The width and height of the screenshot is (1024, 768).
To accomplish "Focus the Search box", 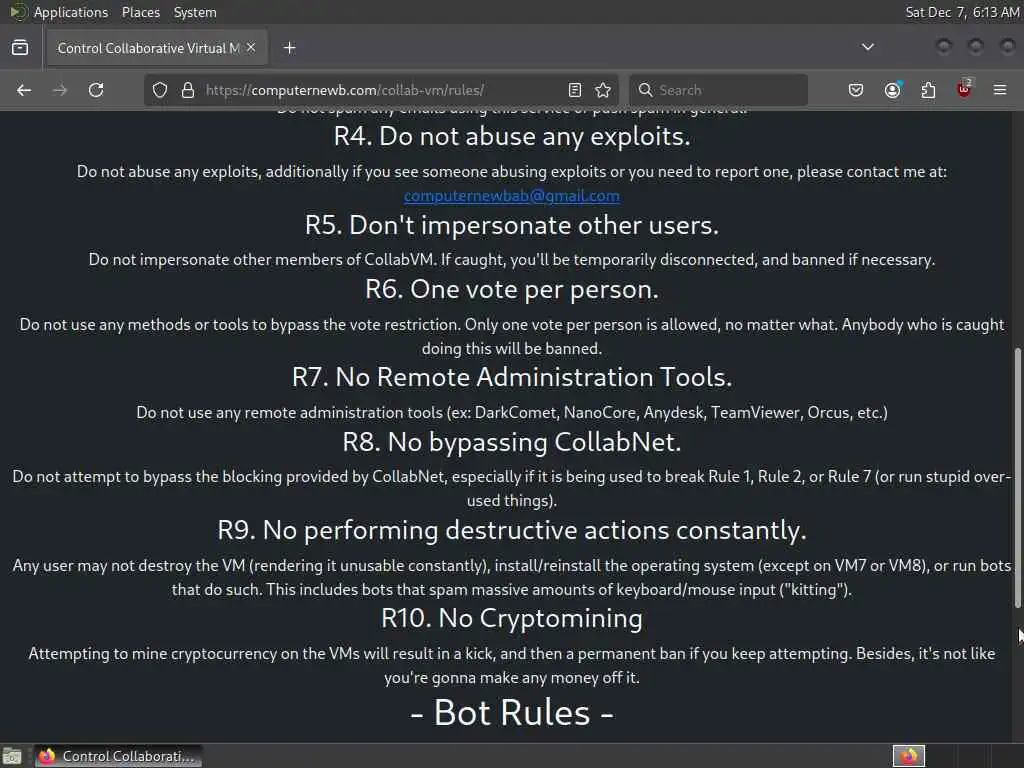I will (x=718, y=90).
